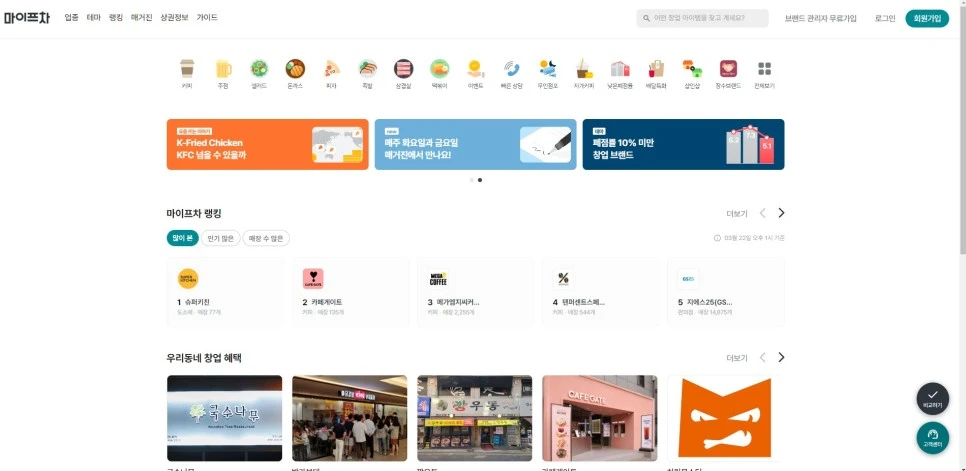Open the 떡볶이 category icon

[439, 68]
